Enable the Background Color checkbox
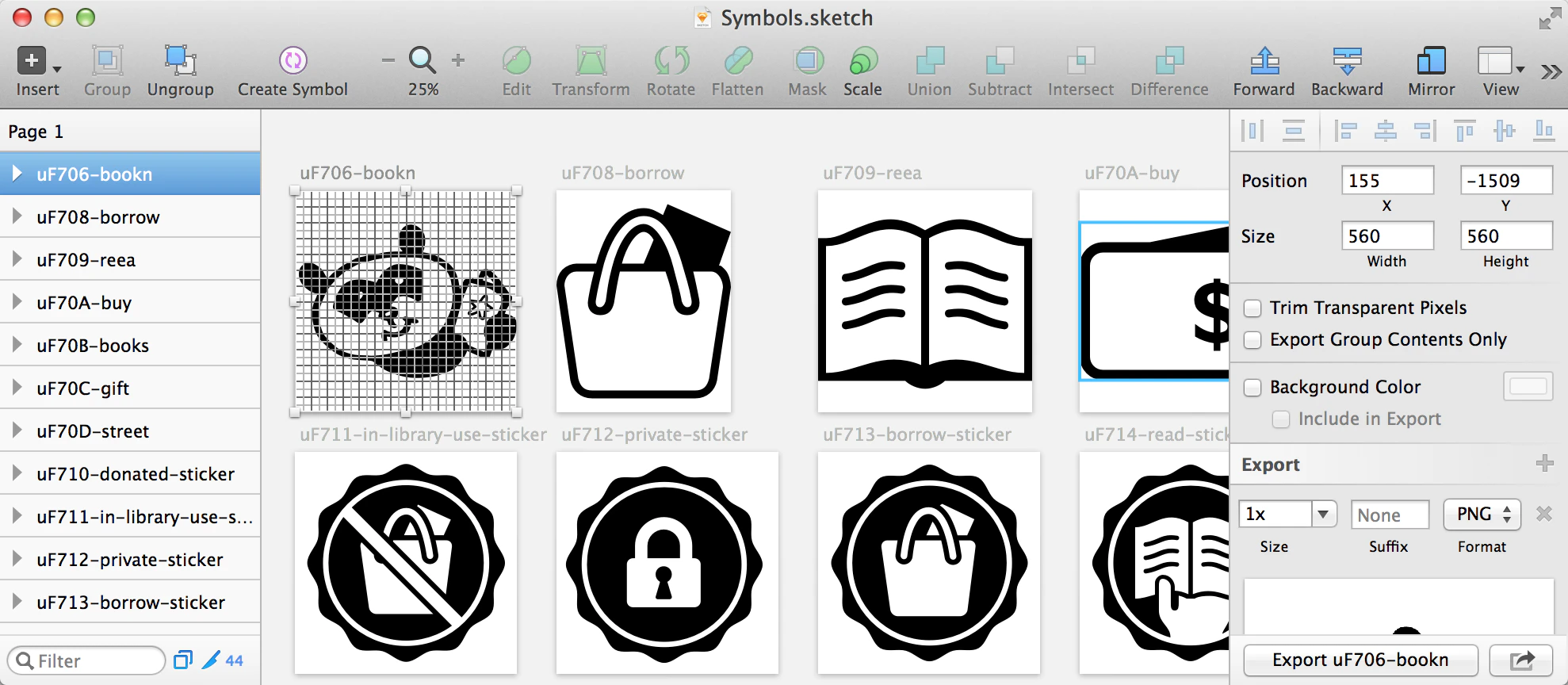Image resolution: width=1568 pixels, height=685 pixels. (x=1252, y=387)
